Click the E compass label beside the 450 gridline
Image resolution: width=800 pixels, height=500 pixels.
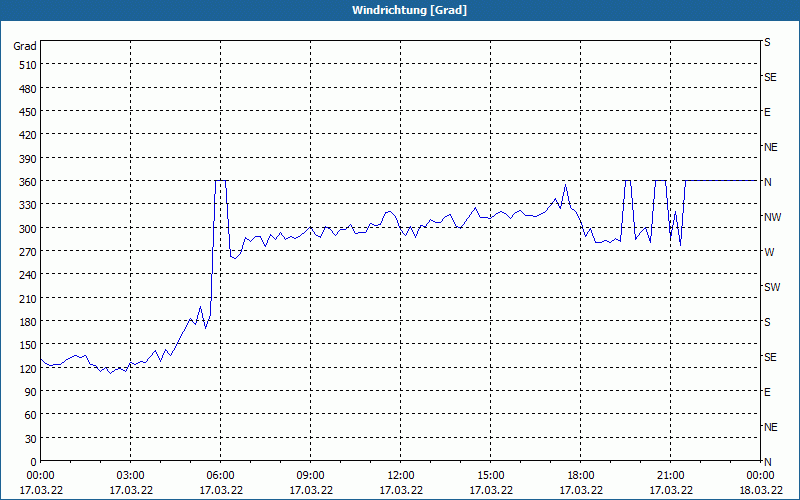(767, 112)
